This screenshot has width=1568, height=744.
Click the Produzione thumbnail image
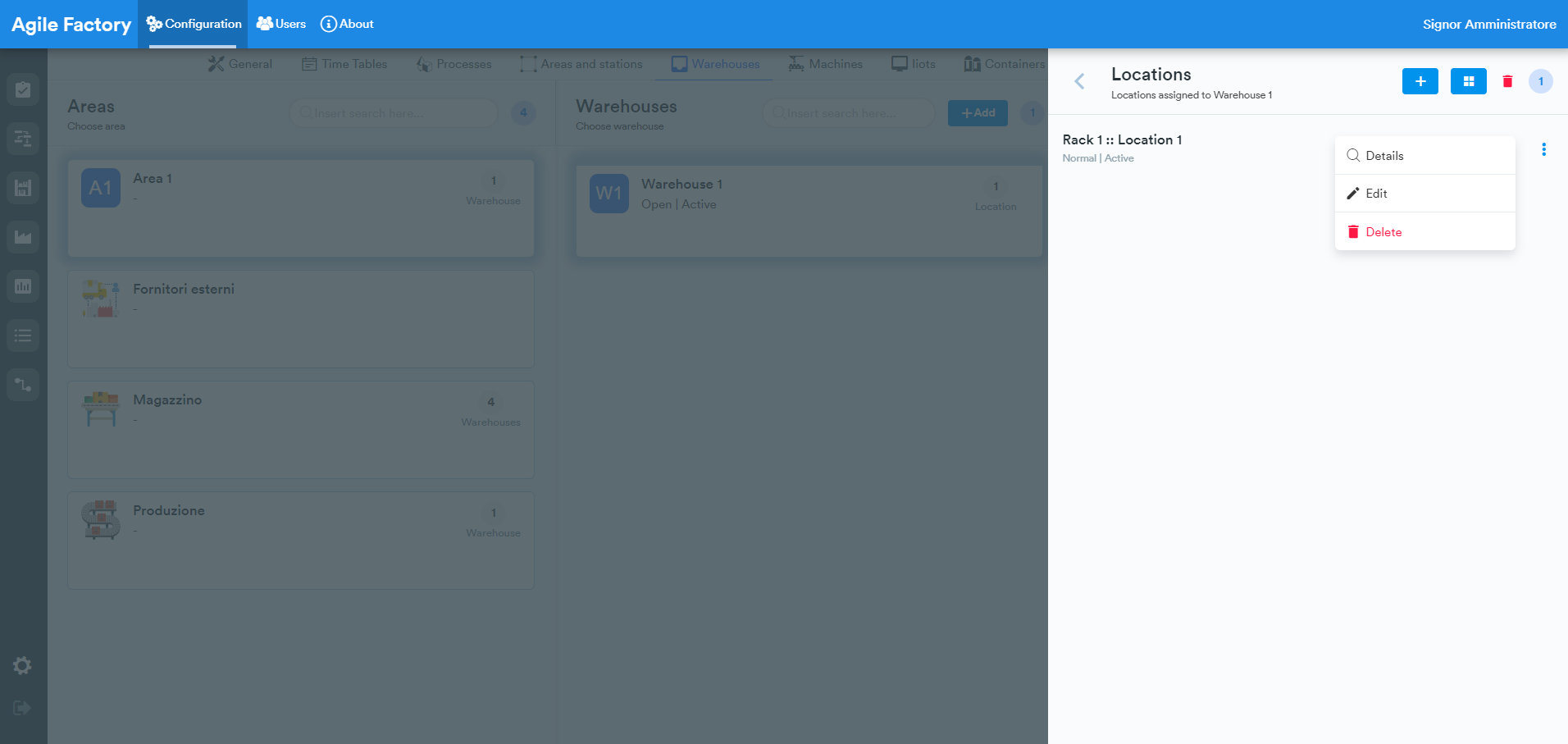(101, 519)
